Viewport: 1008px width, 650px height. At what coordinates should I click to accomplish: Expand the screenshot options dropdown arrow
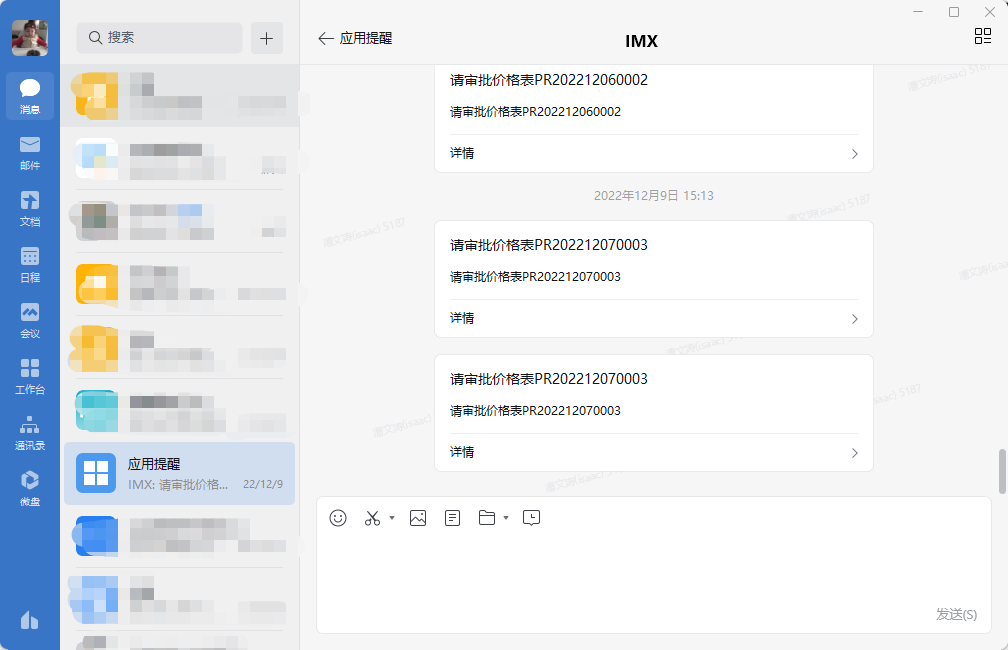pyautogui.click(x=392, y=518)
